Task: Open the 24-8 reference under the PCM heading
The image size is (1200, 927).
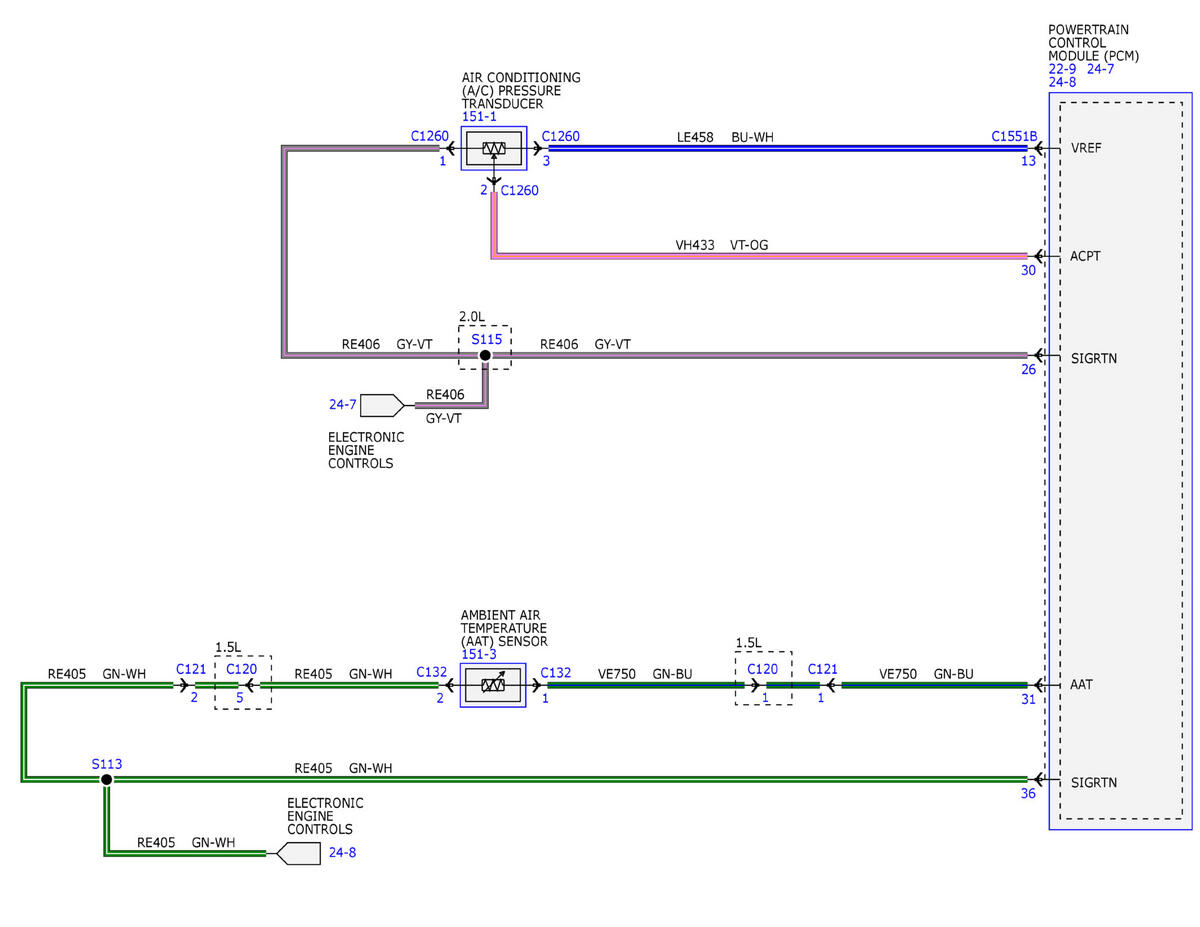Action: click(x=1062, y=82)
